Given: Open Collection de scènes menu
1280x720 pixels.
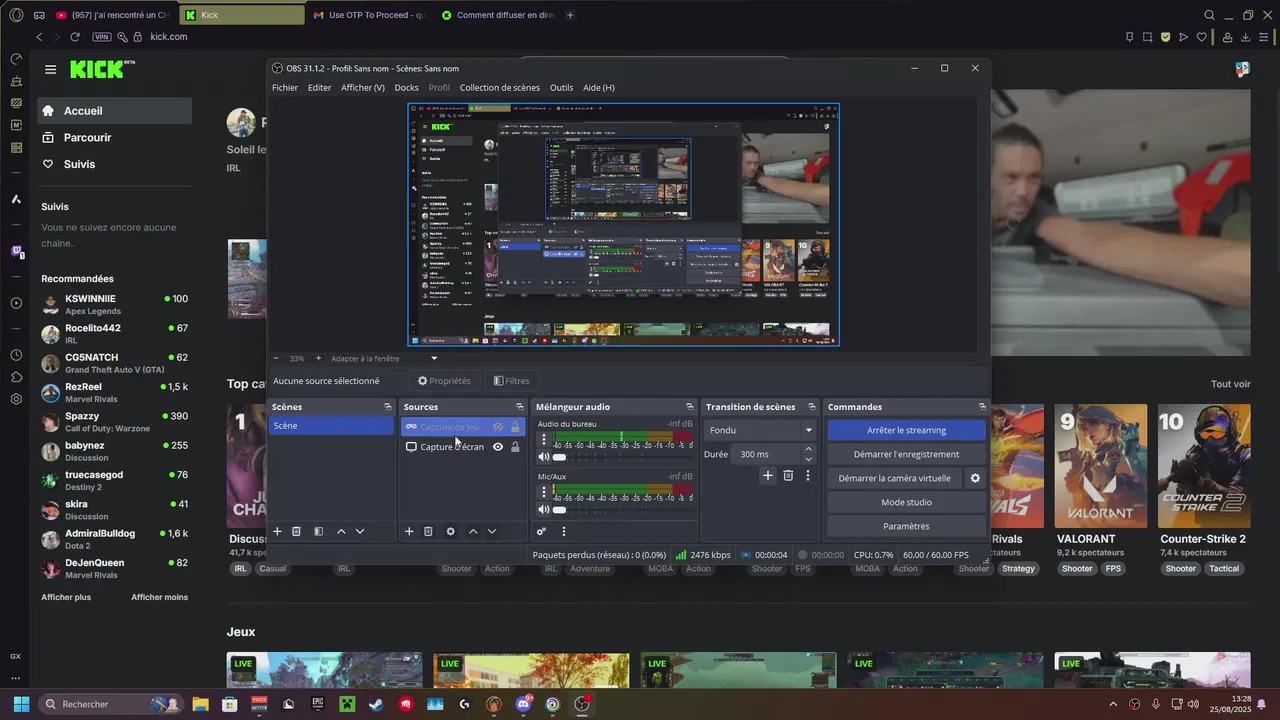Looking at the screenshot, I should point(500,88).
